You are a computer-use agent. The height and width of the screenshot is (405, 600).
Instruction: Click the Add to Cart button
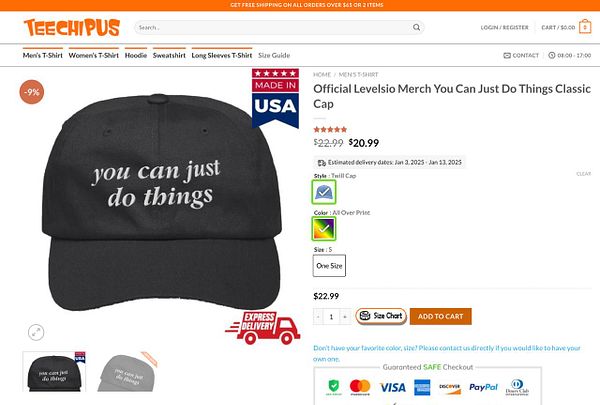(x=440, y=317)
